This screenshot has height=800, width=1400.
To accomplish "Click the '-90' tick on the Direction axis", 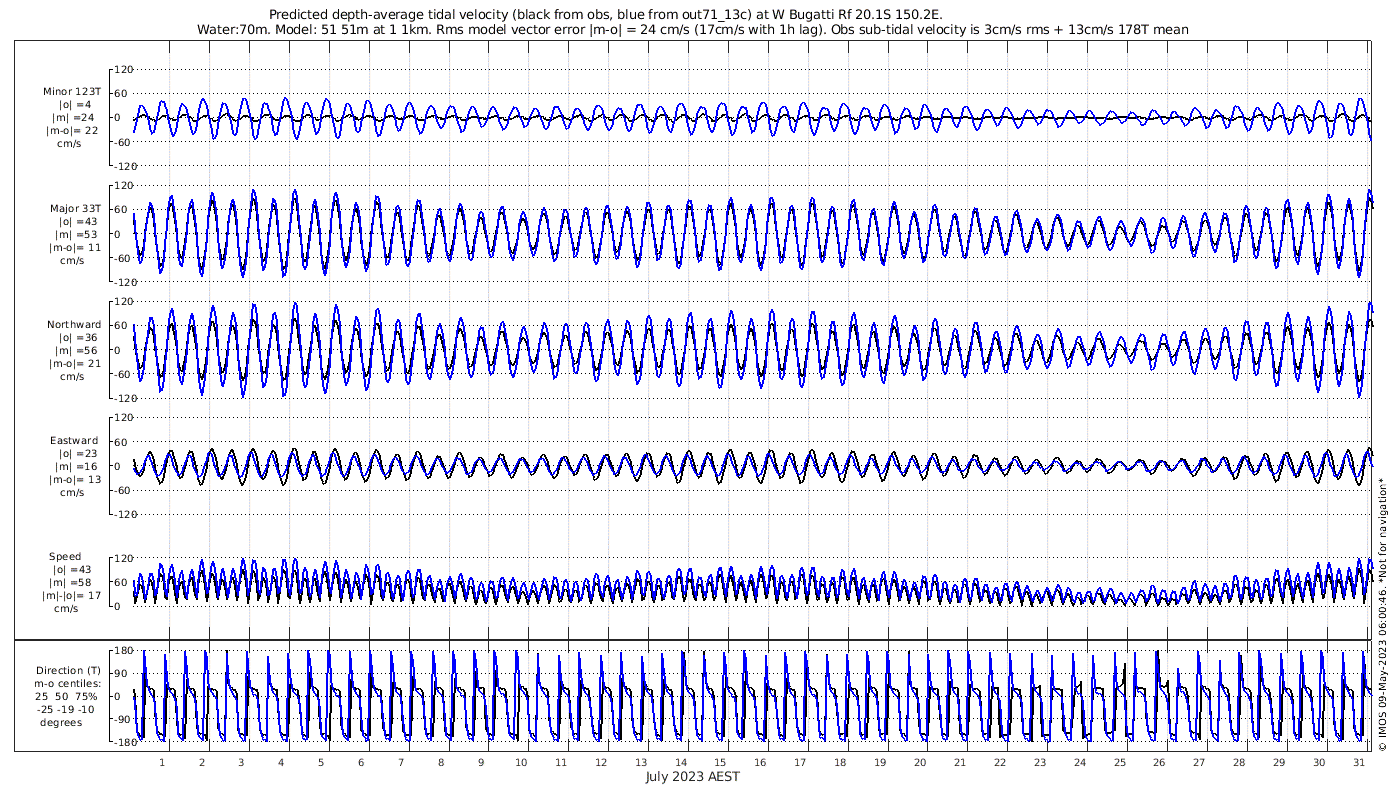I will point(125,720).
